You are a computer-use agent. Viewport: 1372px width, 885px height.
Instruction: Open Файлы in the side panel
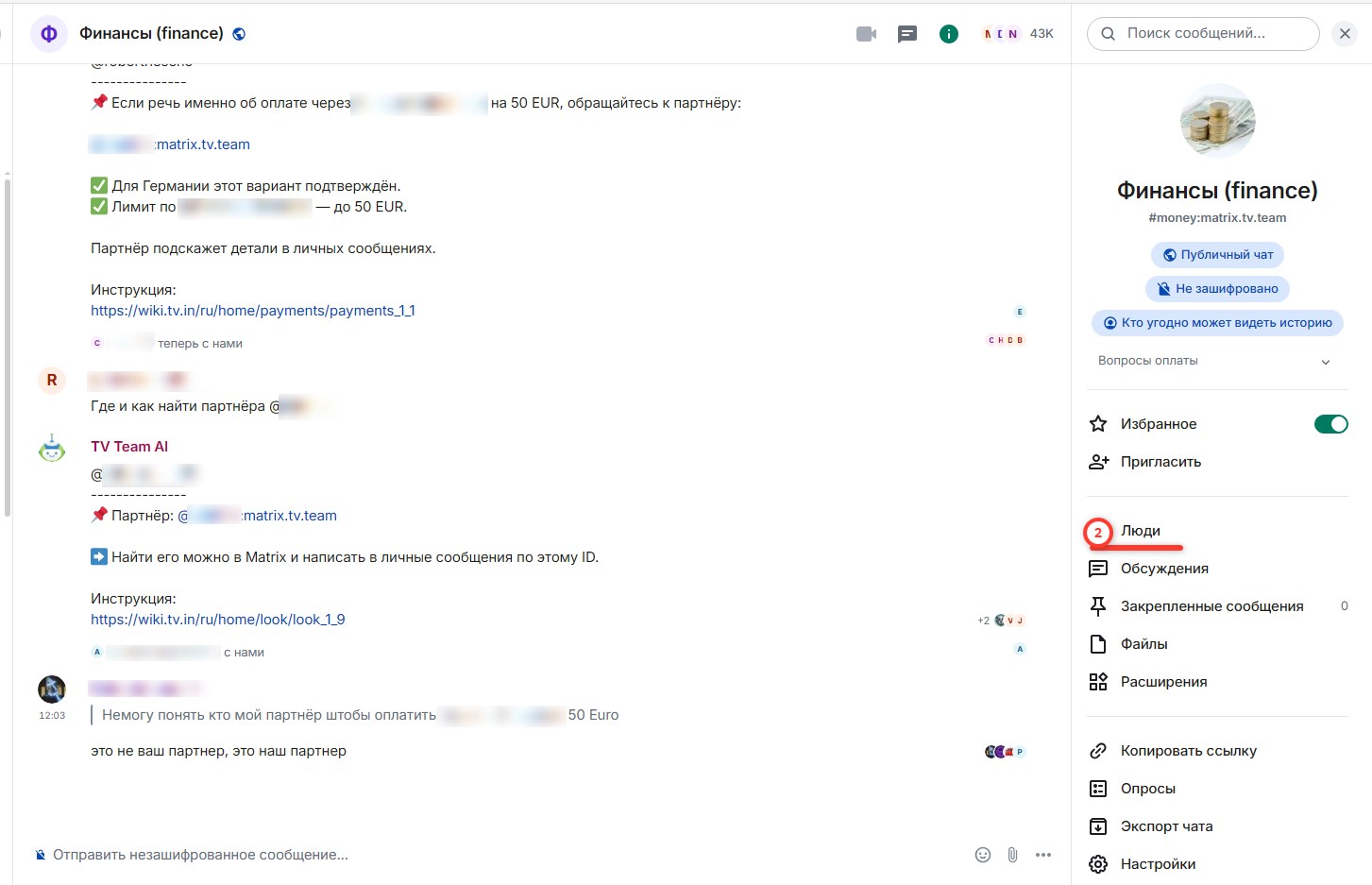point(1218,644)
